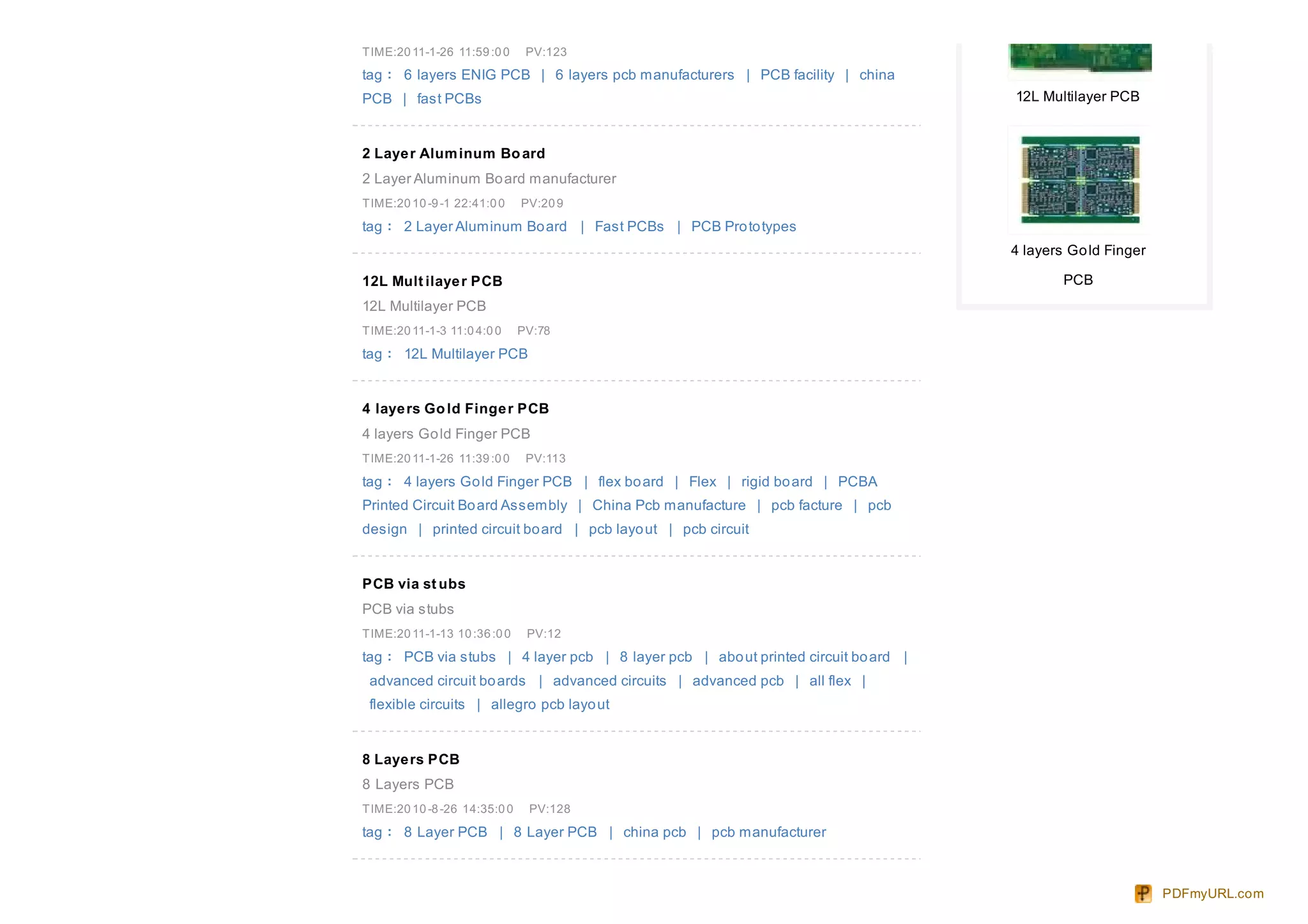1308x924 pixels.
Task: Click the PDFmyURL logo icon
Action: click(1143, 893)
